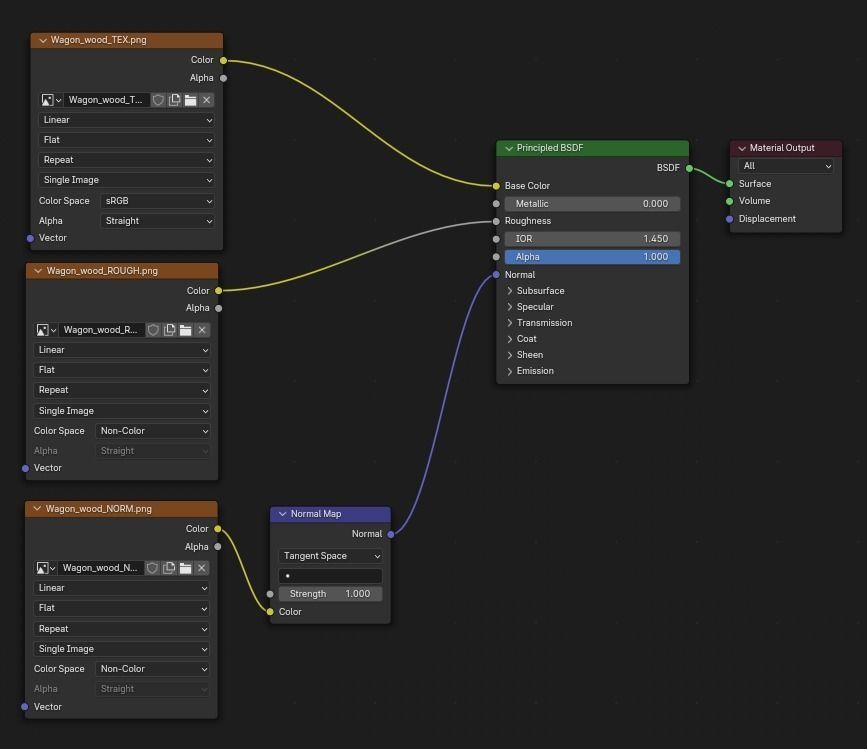The width and height of the screenshot is (867, 749).
Task: Click Surface input socket on Material Output
Action: [729, 184]
